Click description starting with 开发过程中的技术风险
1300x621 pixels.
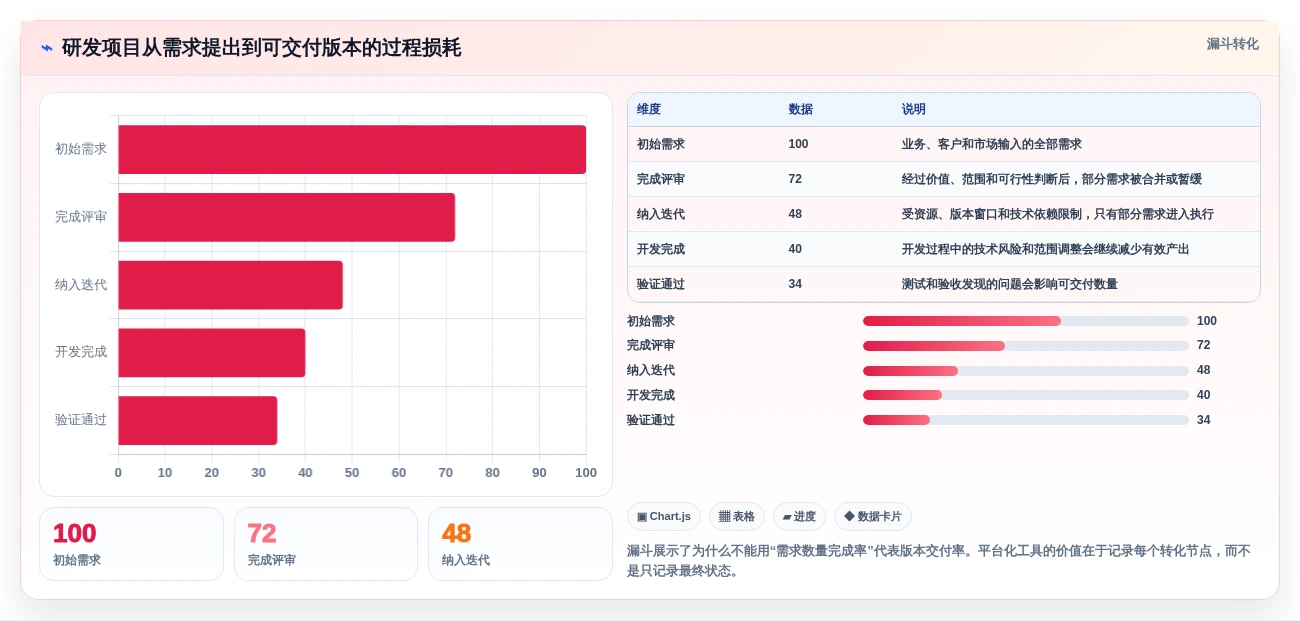pyautogui.click(x=1045, y=249)
